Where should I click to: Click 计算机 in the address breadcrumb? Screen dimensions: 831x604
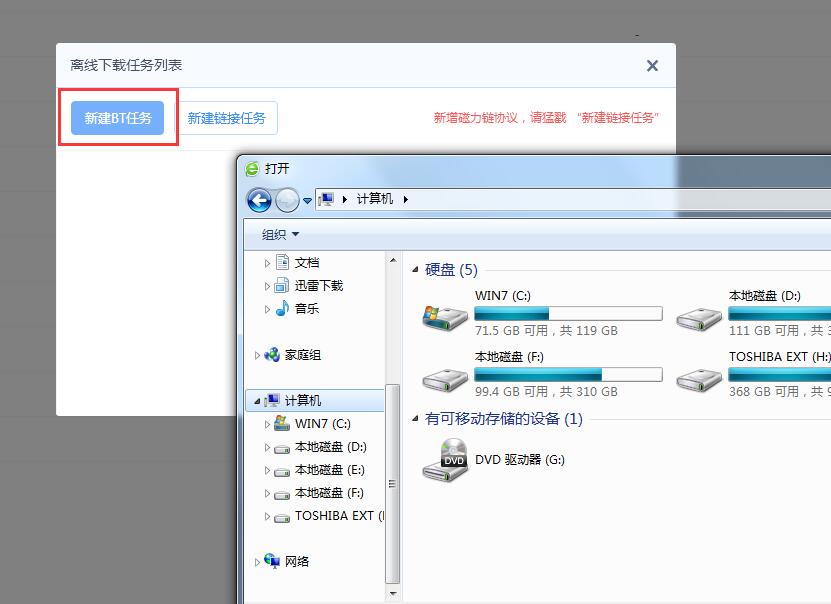pyautogui.click(x=375, y=199)
